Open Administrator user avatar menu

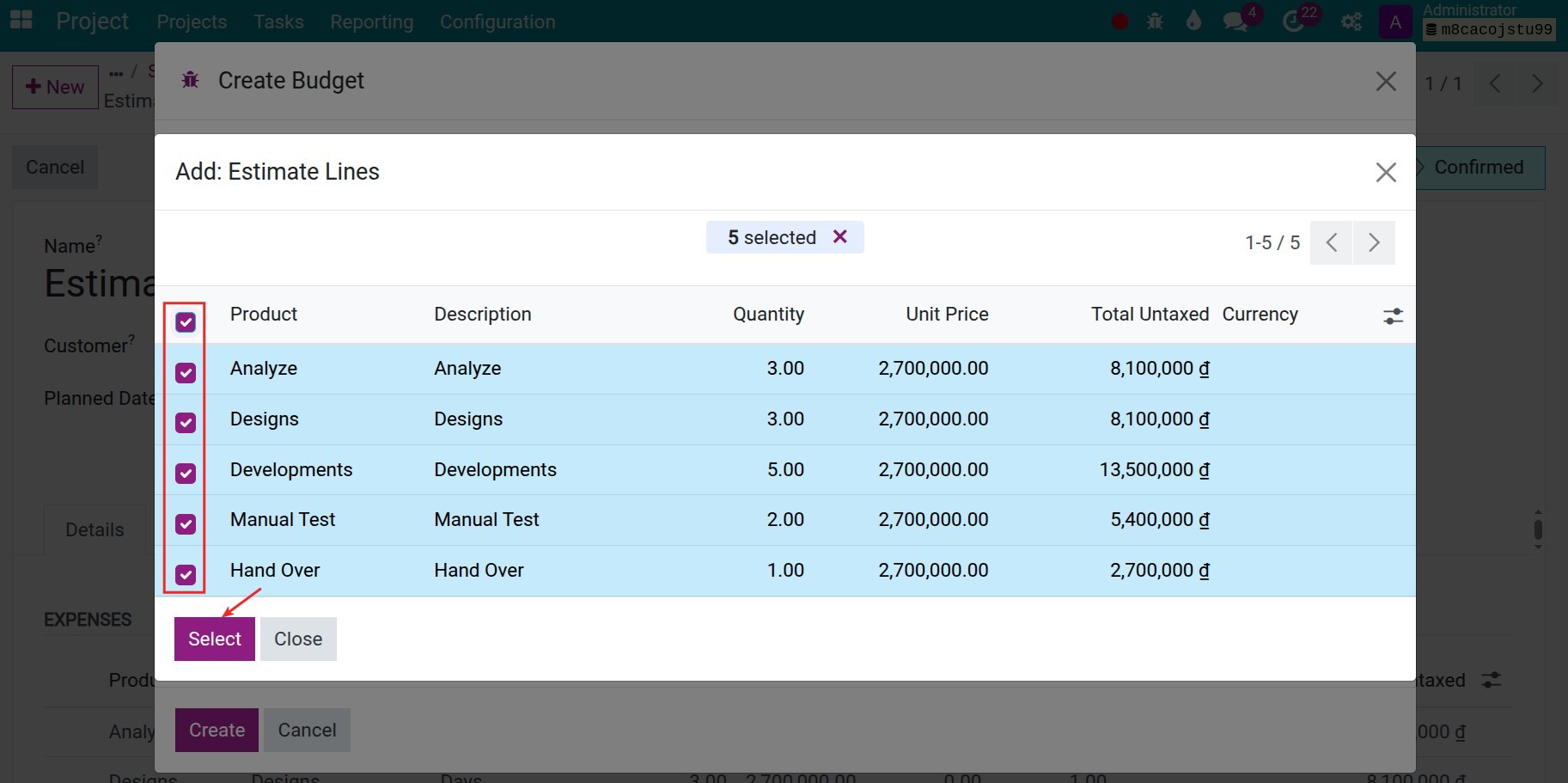[x=1395, y=21]
